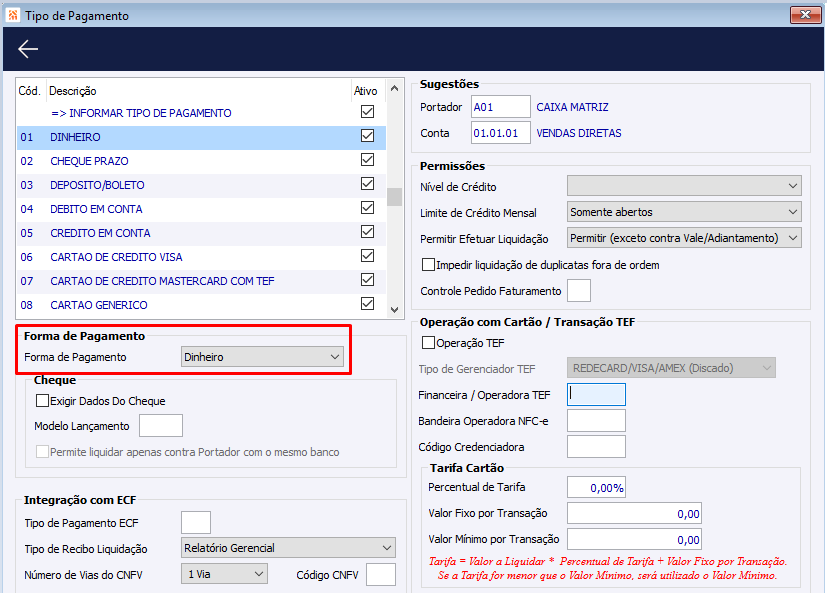Open Número de Vias do CNFV dropdown

click(224, 573)
